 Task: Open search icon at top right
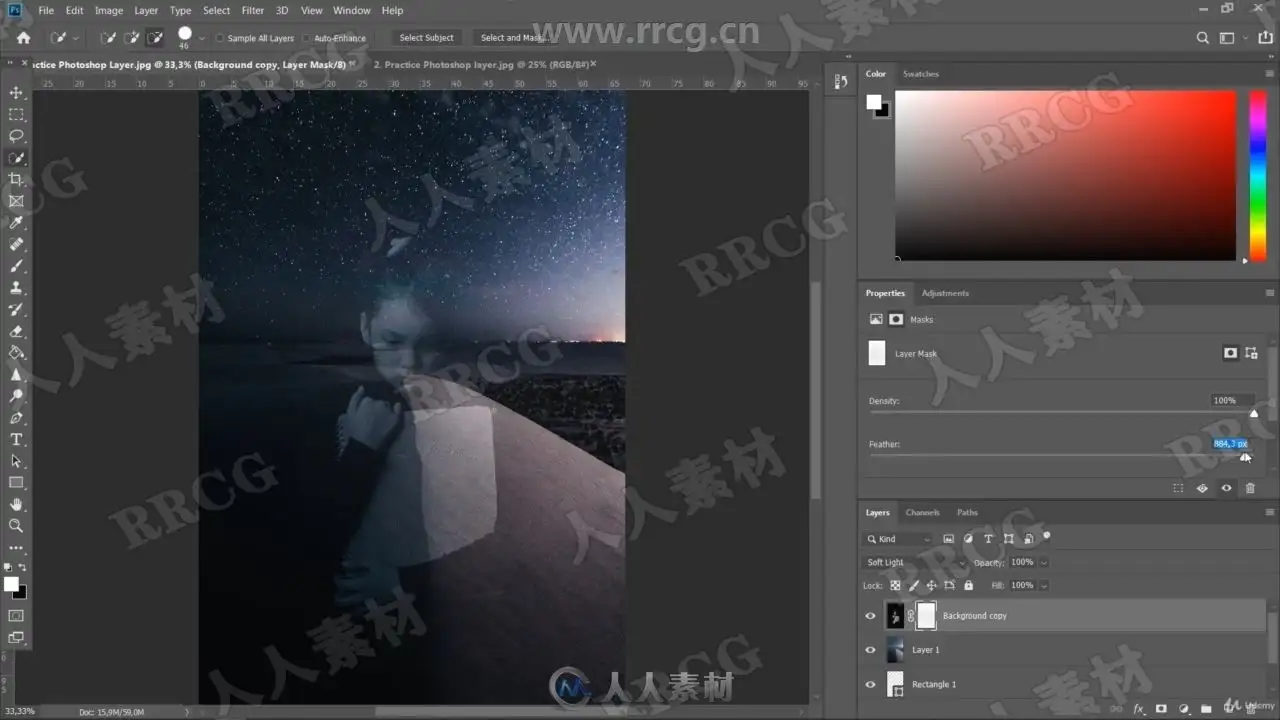(1203, 38)
